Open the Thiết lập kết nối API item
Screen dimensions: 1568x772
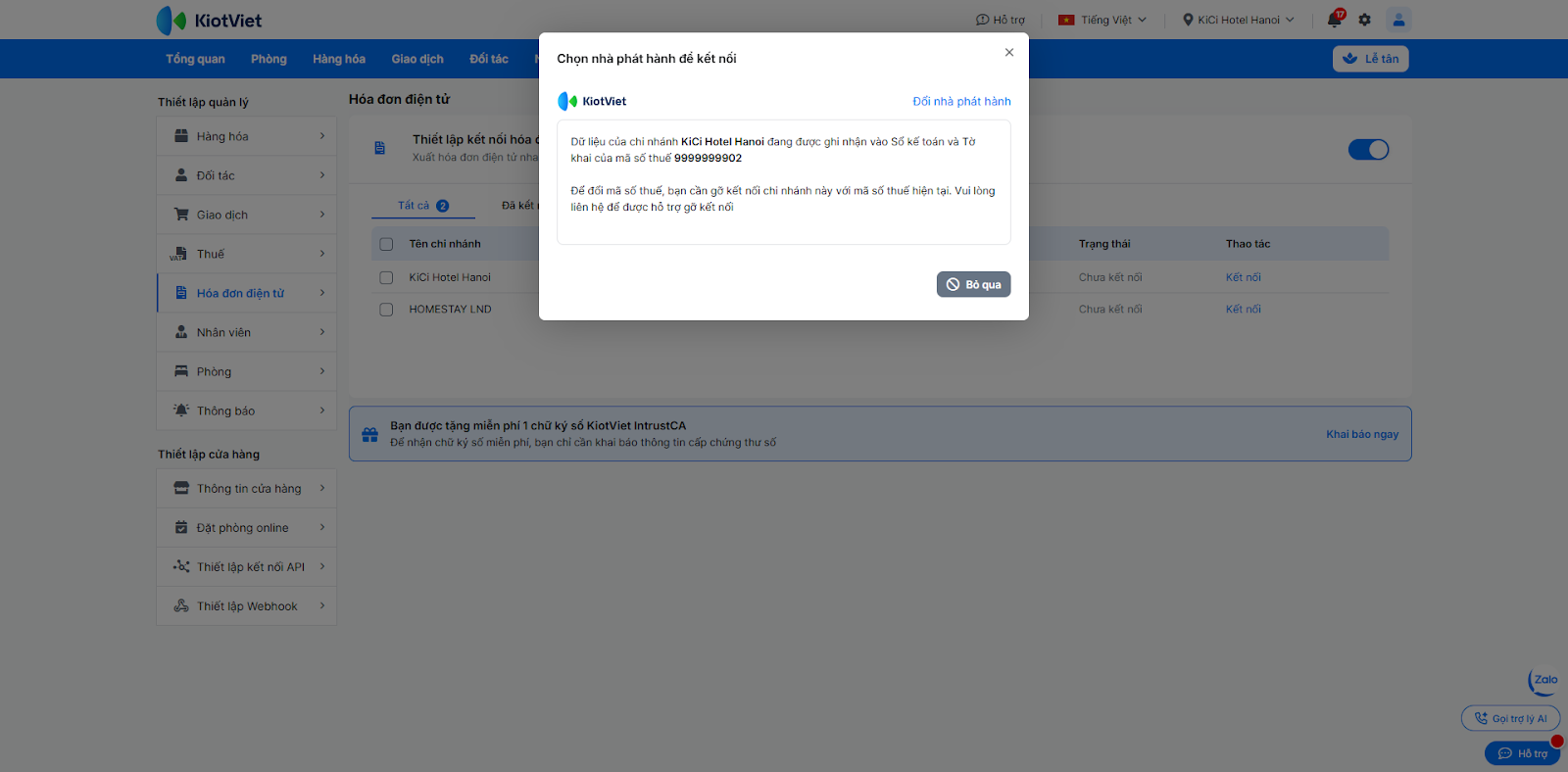click(247, 566)
